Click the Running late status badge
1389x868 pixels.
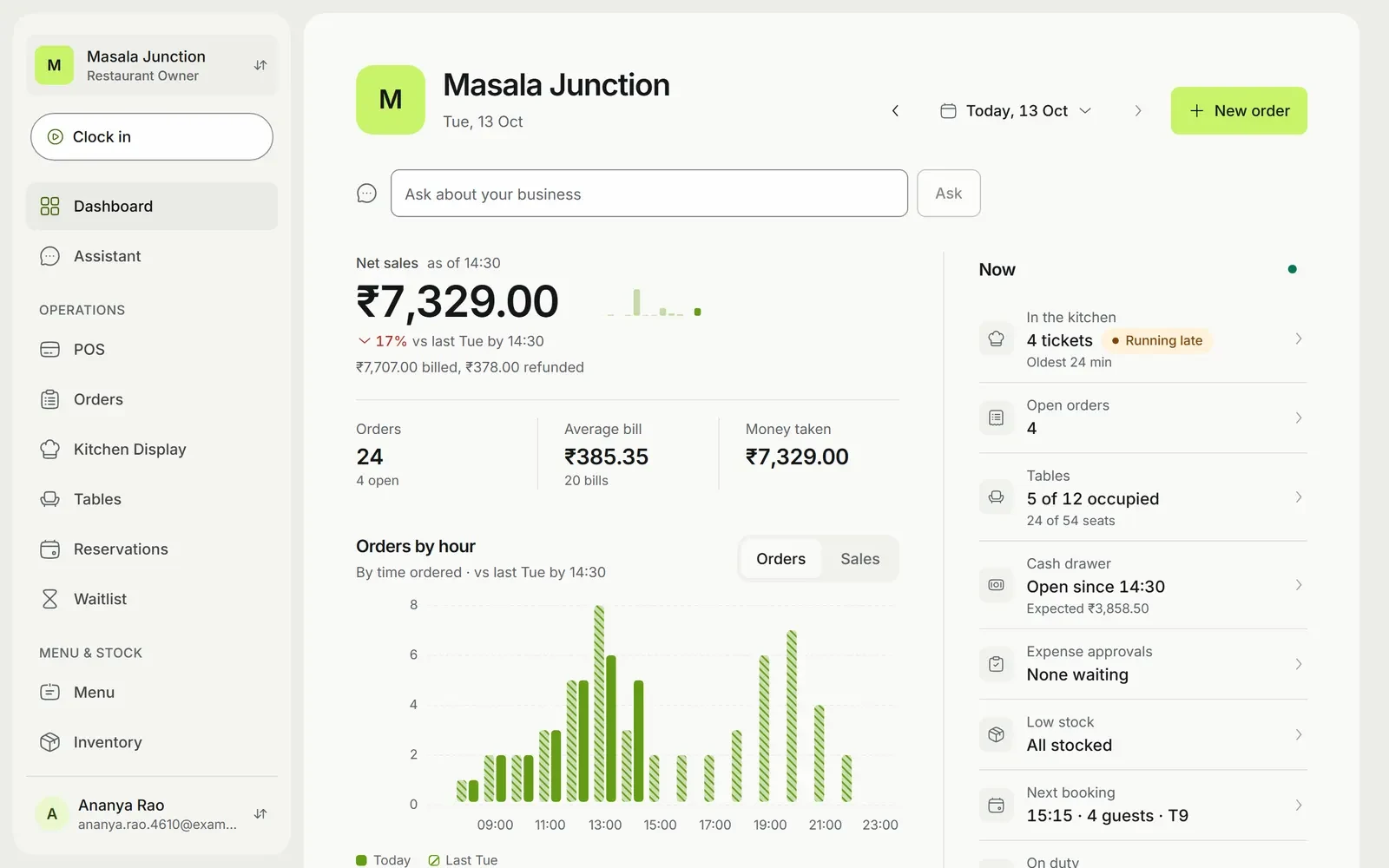coord(1156,340)
